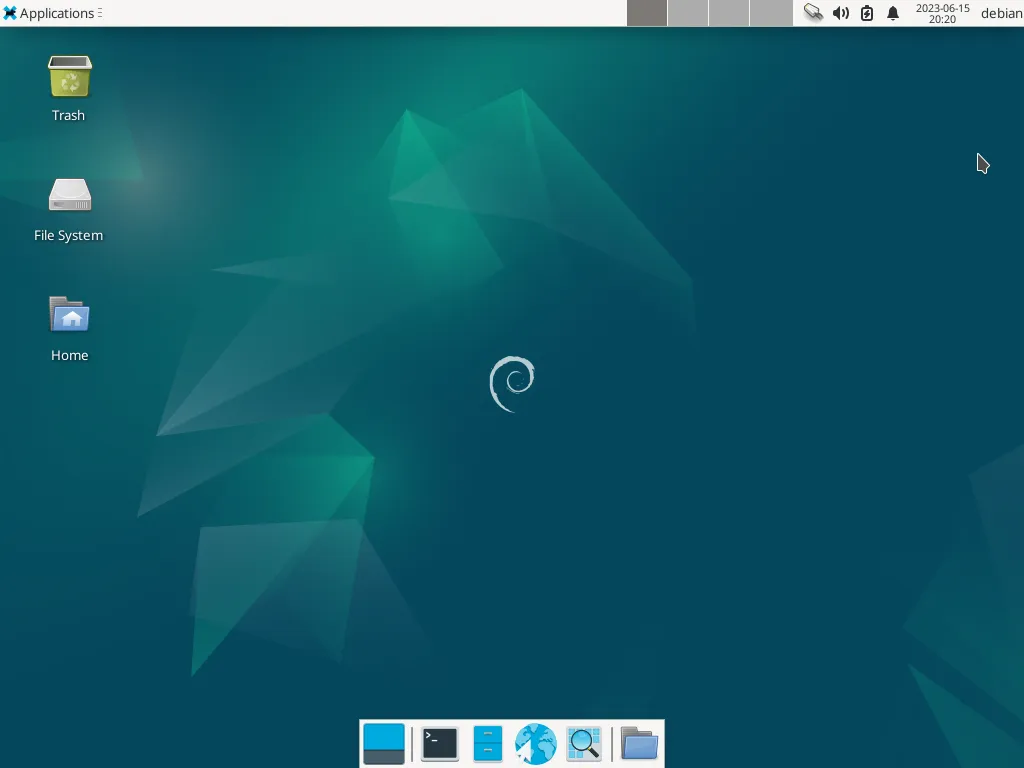
Task: Open the folder directory menu in the dock
Action: 639,744
